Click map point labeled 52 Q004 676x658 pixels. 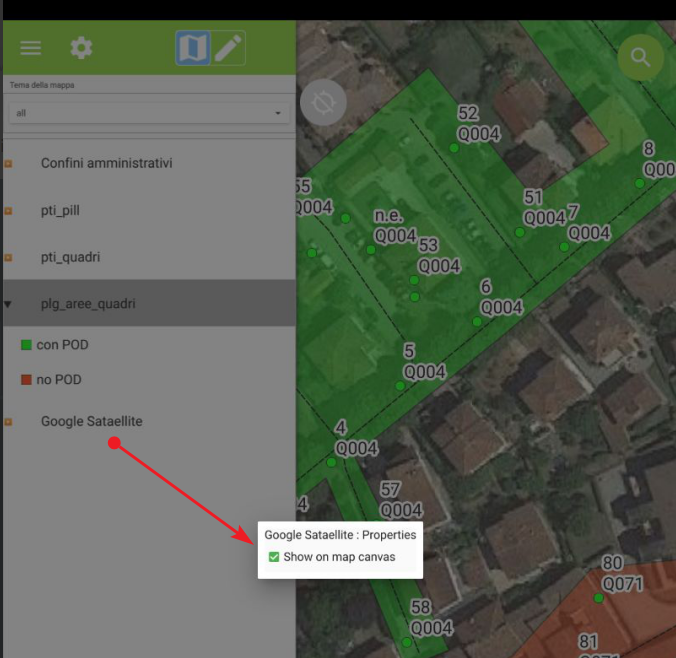454,147
